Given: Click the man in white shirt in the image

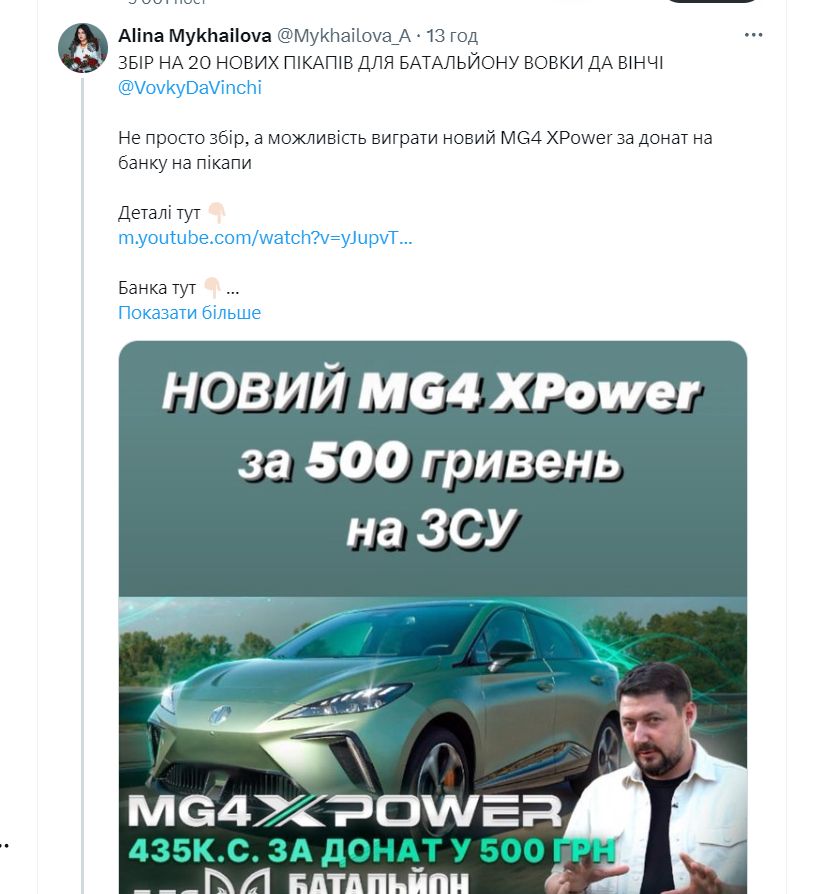Looking at the screenshot, I should click(x=661, y=781).
